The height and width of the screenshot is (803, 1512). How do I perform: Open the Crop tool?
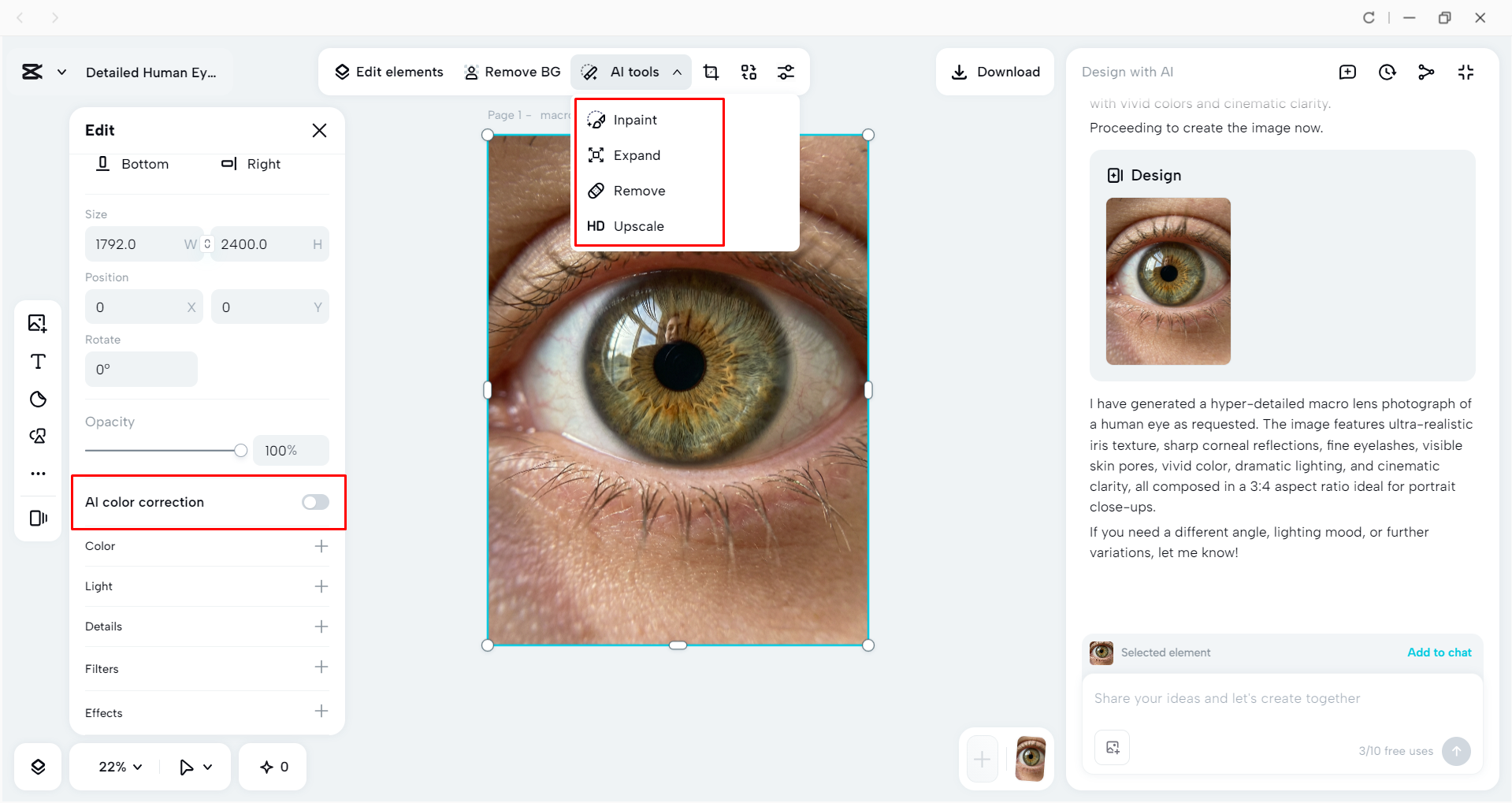[x=710, y=72]
